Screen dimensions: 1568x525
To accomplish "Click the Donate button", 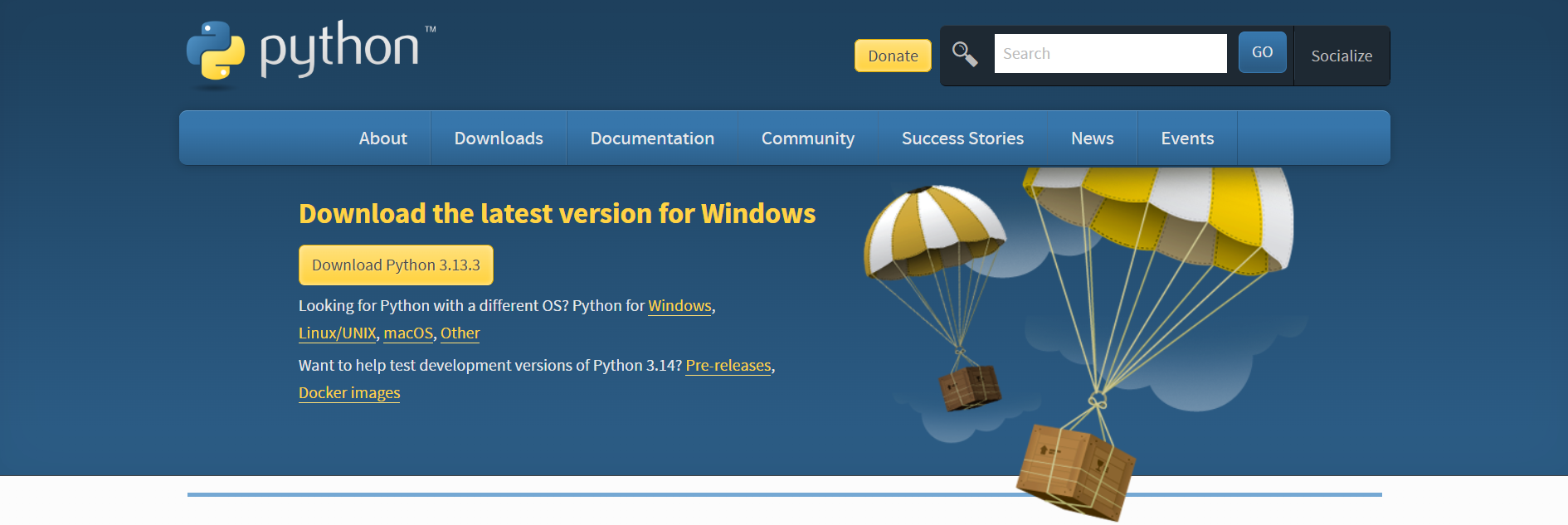I will (x=893, y=56).
